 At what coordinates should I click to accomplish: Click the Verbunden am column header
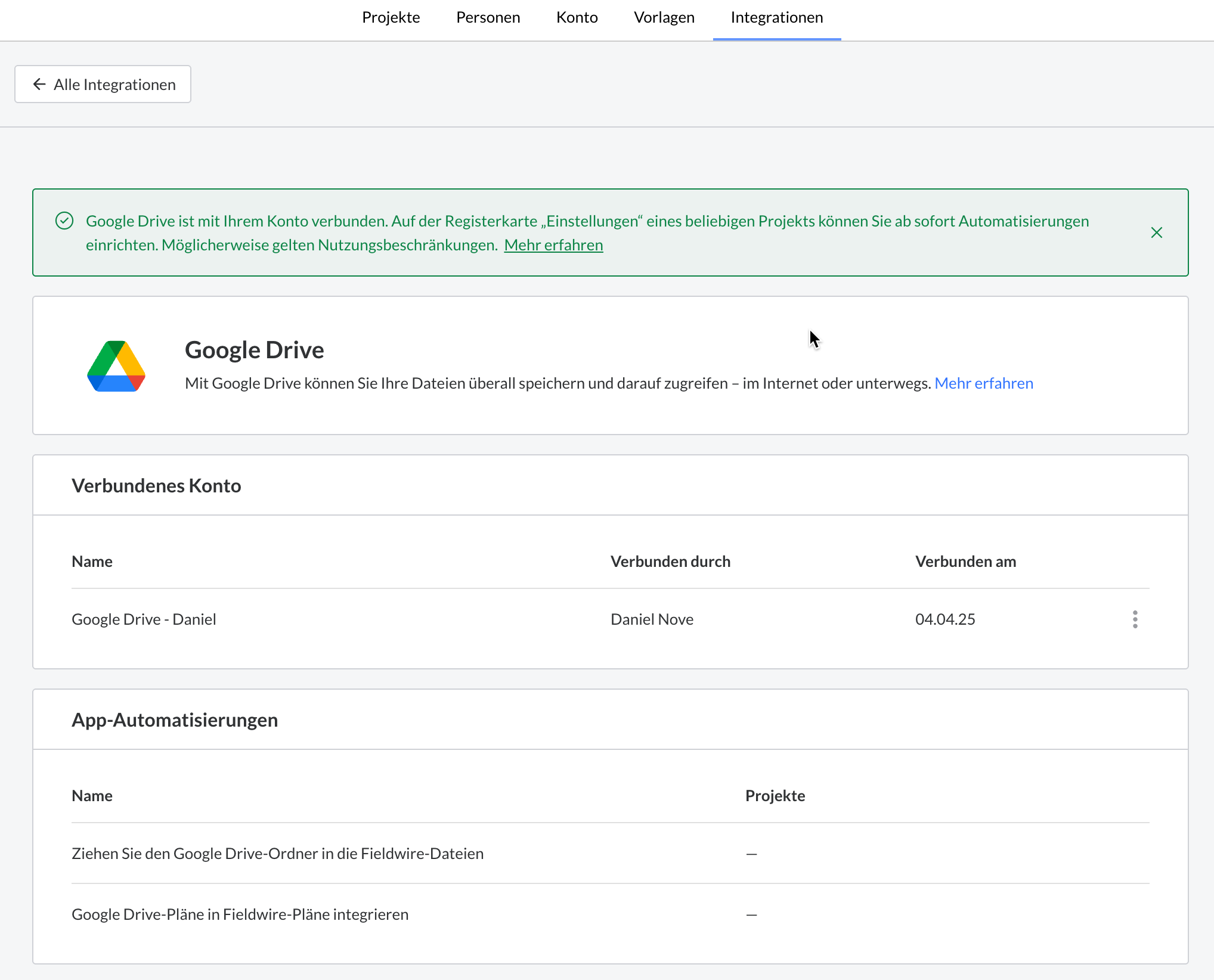pos(965,562)
